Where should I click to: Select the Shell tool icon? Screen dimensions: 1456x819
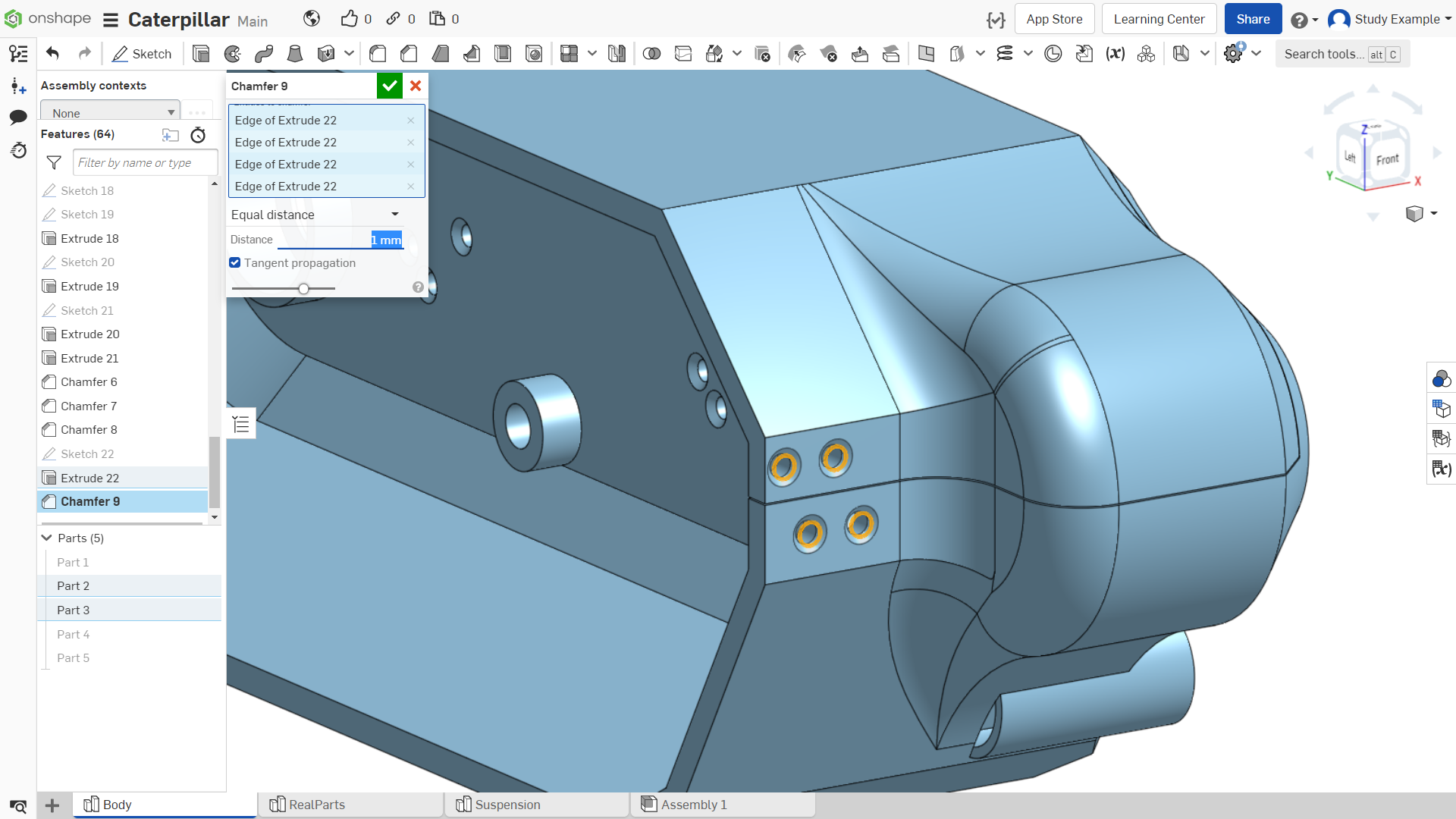coord(503,54)
